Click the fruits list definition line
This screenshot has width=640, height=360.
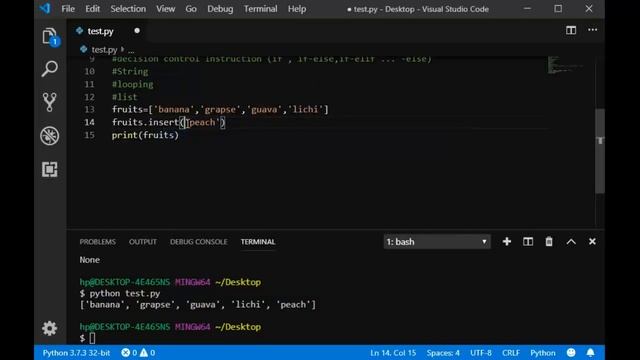click(x=220, y=109)
